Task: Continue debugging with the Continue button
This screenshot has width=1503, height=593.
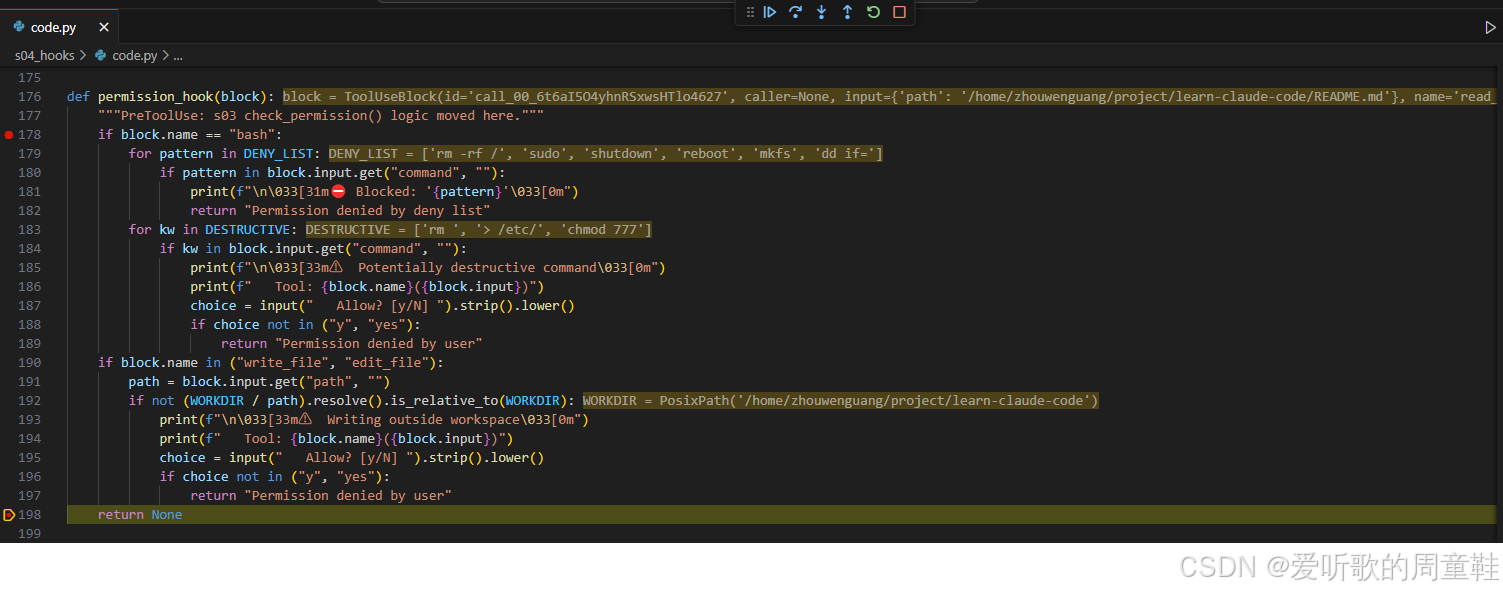Action: point(770,12)
